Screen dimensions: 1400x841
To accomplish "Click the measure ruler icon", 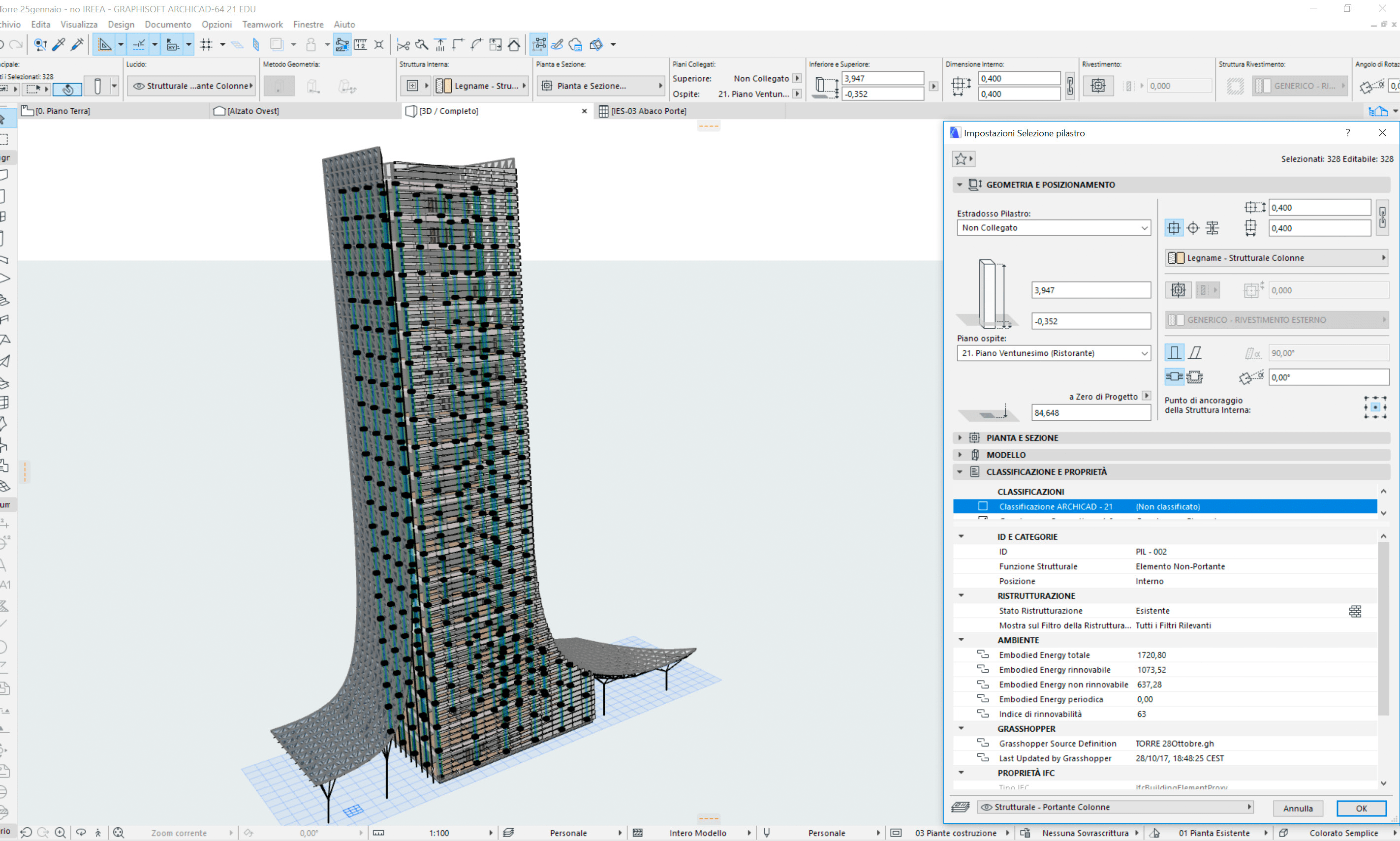I will pyautogui.click(x=360, y=45).
